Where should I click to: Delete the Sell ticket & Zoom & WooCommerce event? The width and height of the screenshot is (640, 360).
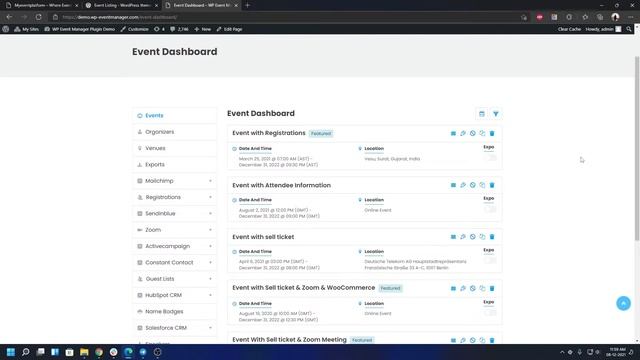[x=492, y=289]
